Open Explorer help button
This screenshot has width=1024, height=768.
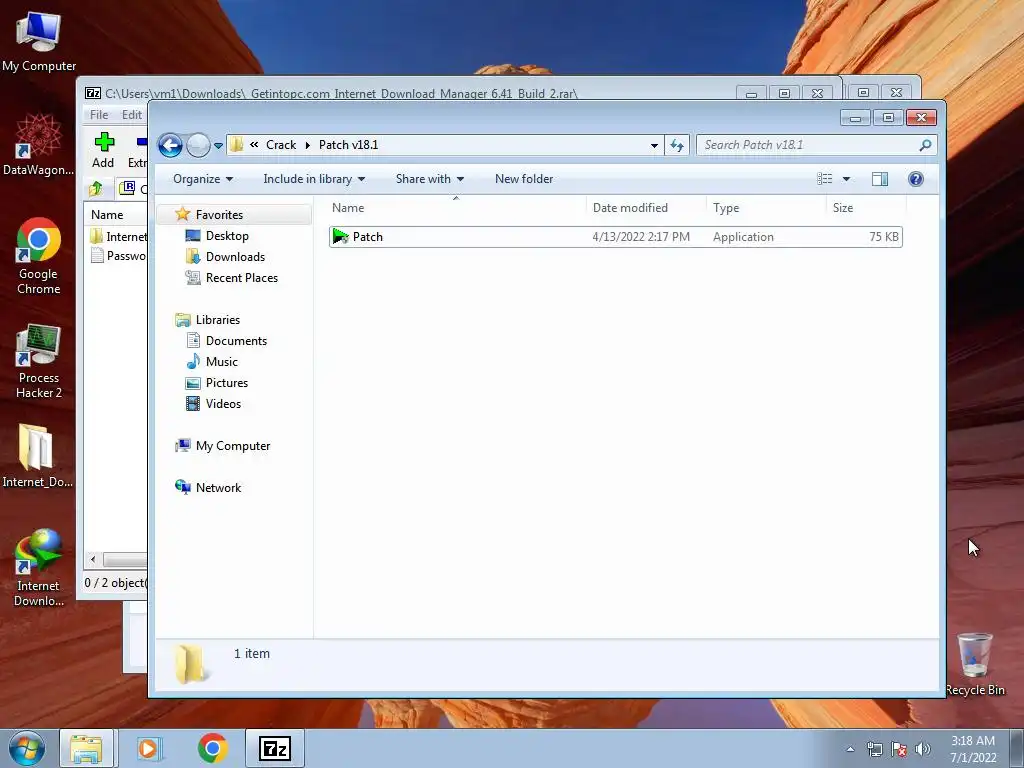(x=916, y=179)
